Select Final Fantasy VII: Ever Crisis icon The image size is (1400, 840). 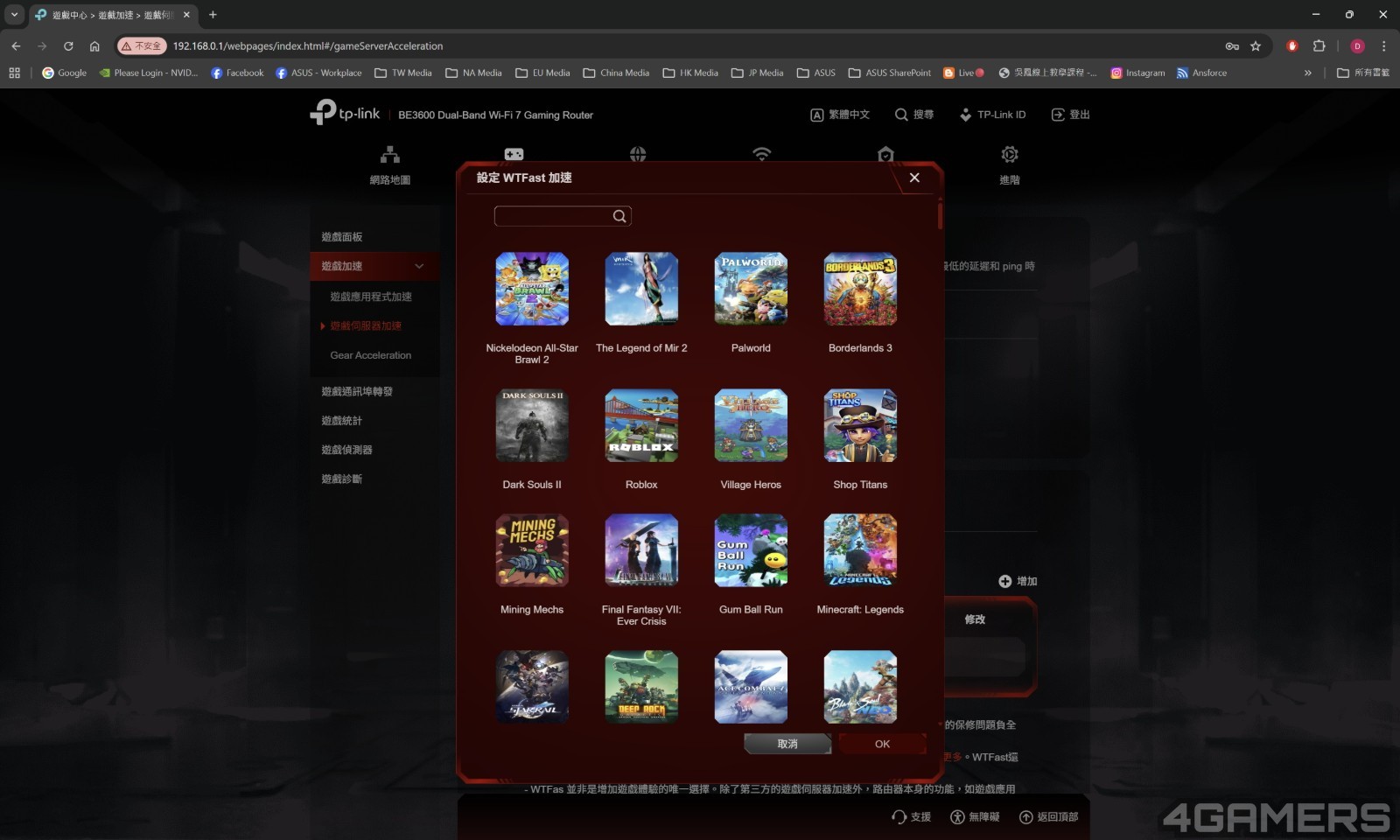[641, 550]
